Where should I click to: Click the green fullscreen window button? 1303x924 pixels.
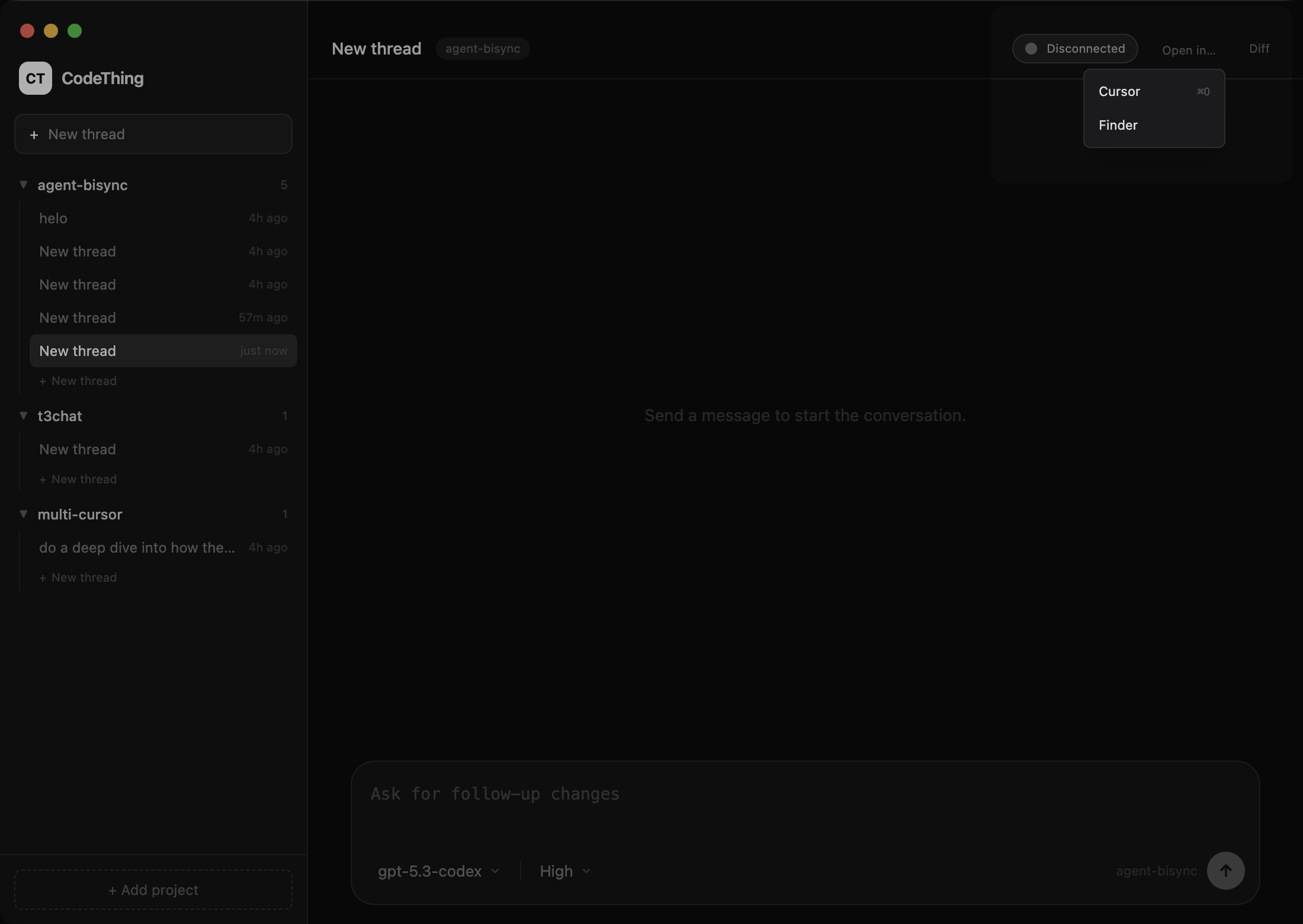pos(75,31)
